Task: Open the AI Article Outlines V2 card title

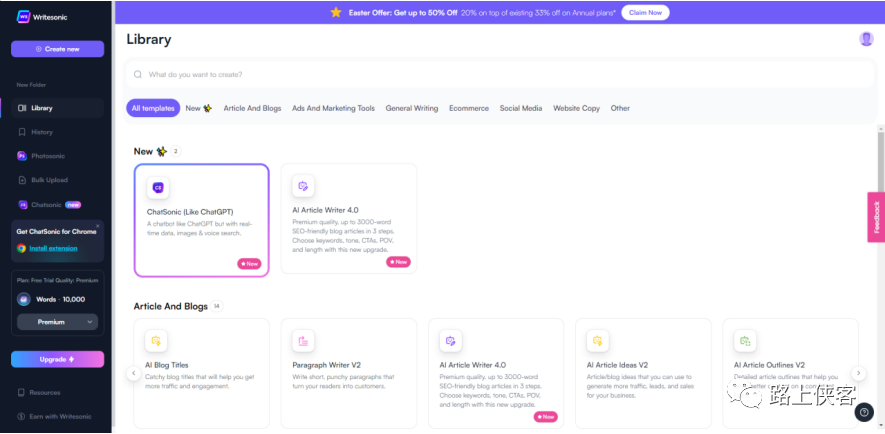Action: [x=769, y=365]
